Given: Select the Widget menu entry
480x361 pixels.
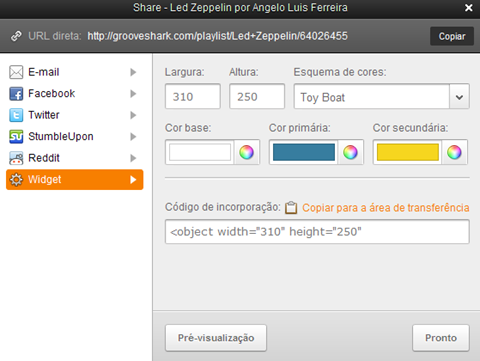Looking at the screenshot, I should tap(75, 180).
